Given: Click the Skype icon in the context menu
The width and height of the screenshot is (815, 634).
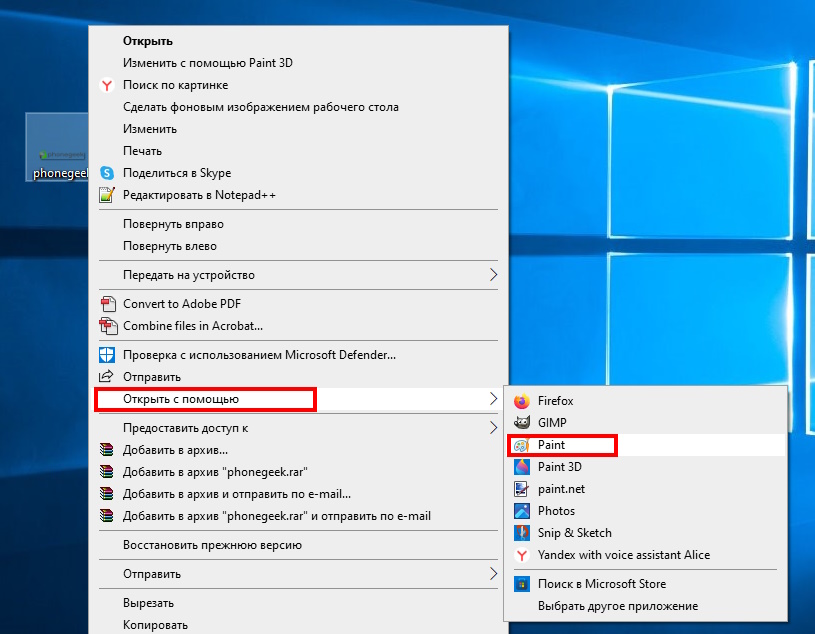Looking at the screenshot, I should pyautogui.click(x=107, y=173).
